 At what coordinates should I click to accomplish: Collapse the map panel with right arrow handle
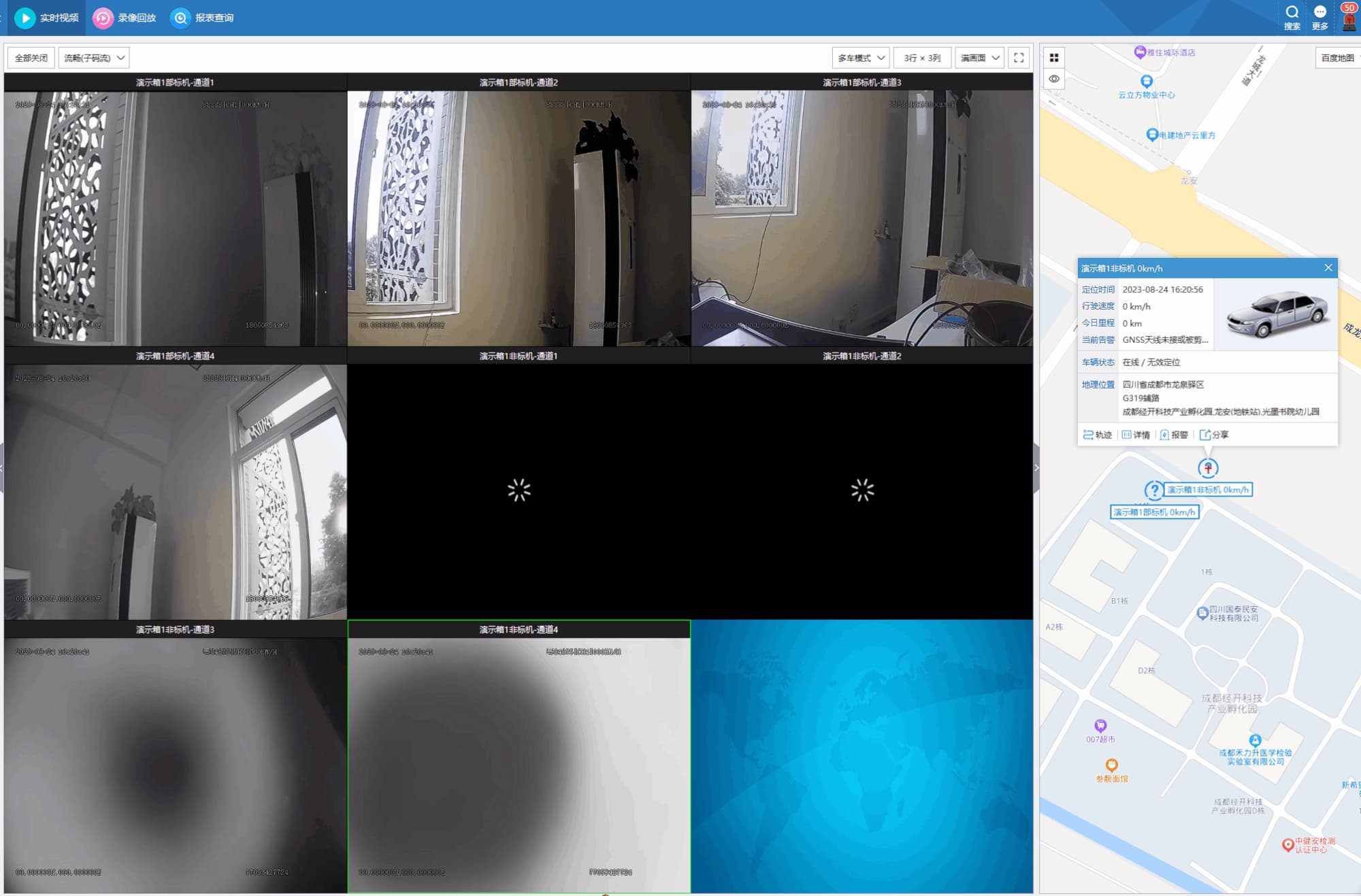point(1036,468)
